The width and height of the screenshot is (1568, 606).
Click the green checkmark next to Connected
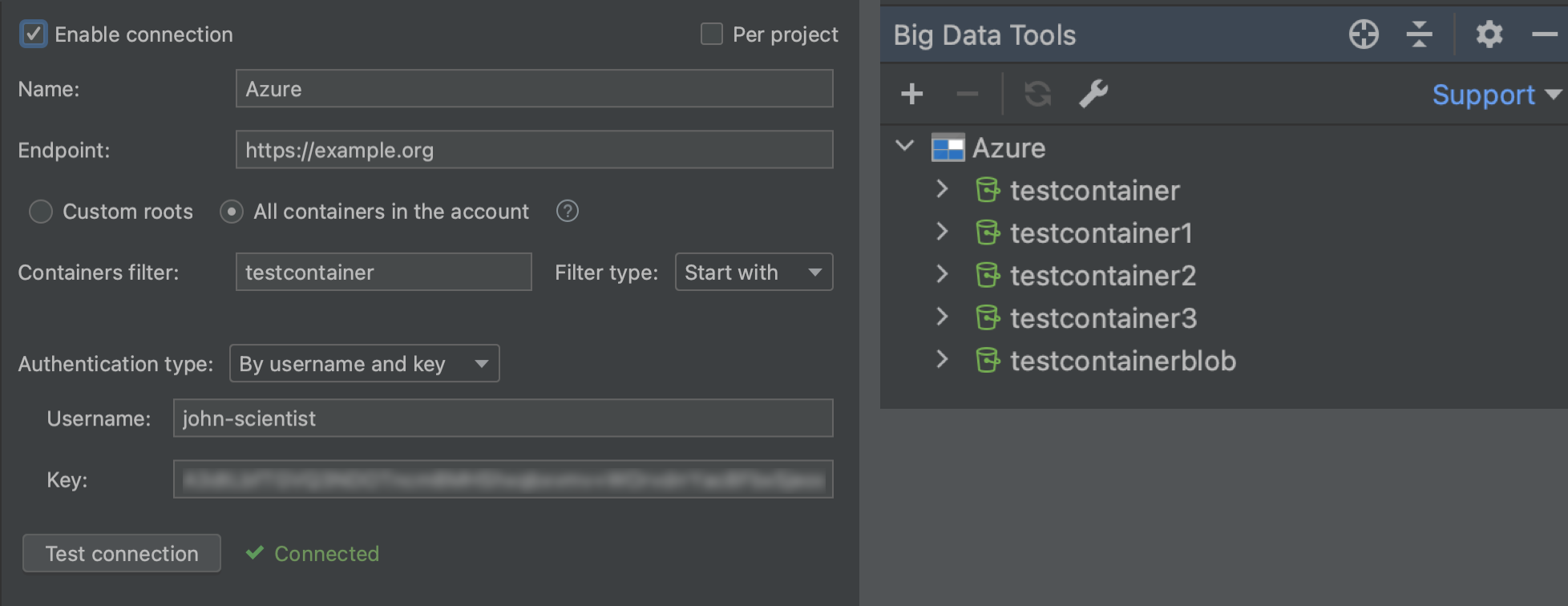[255, 552]
